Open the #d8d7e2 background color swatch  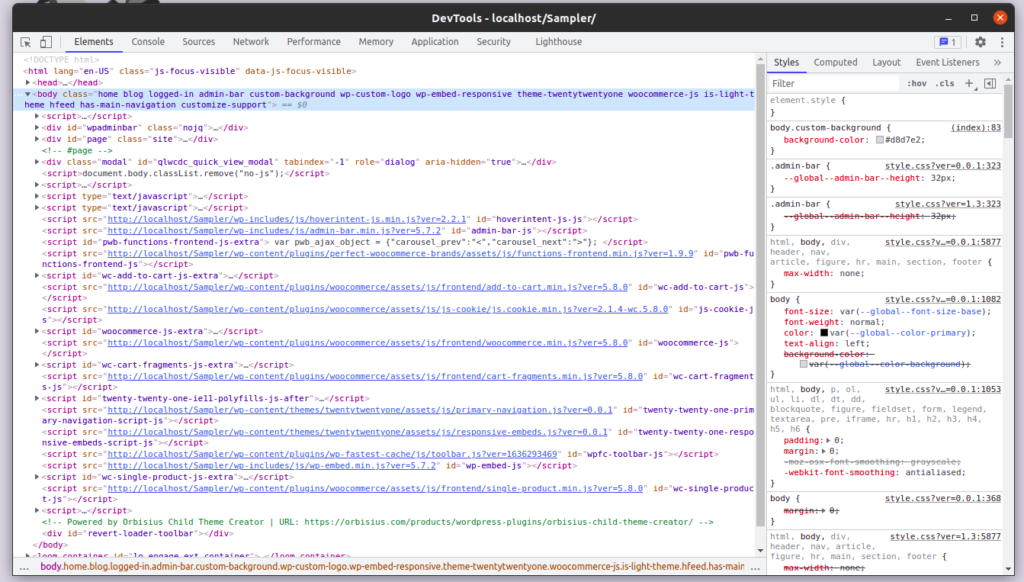880,140
